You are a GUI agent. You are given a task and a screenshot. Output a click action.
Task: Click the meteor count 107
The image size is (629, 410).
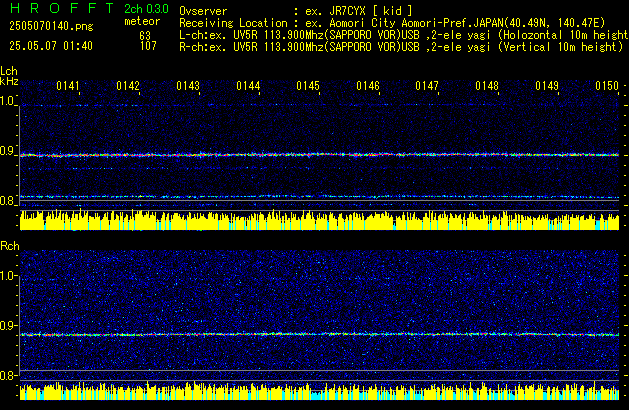(148, 46)
